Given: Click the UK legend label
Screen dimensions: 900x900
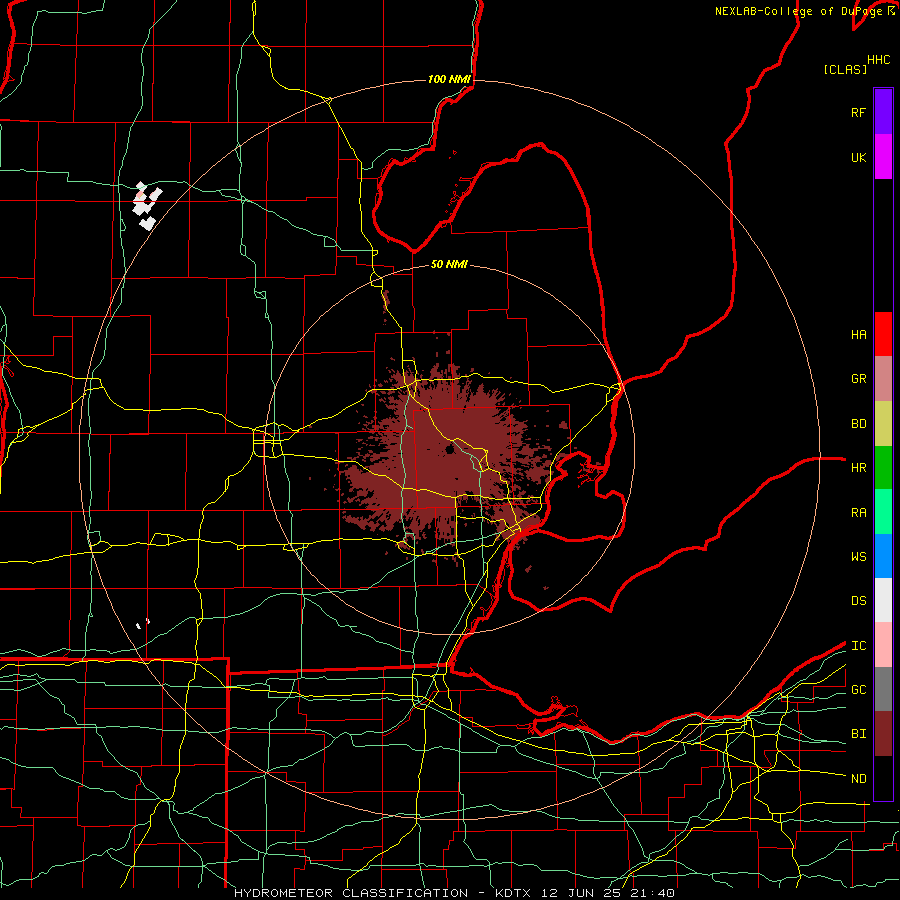Looking at the screenshot, I should tap(858, 157).
